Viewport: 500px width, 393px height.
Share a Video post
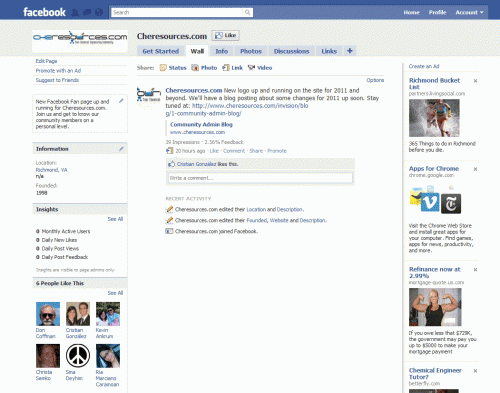pos(260,68)
